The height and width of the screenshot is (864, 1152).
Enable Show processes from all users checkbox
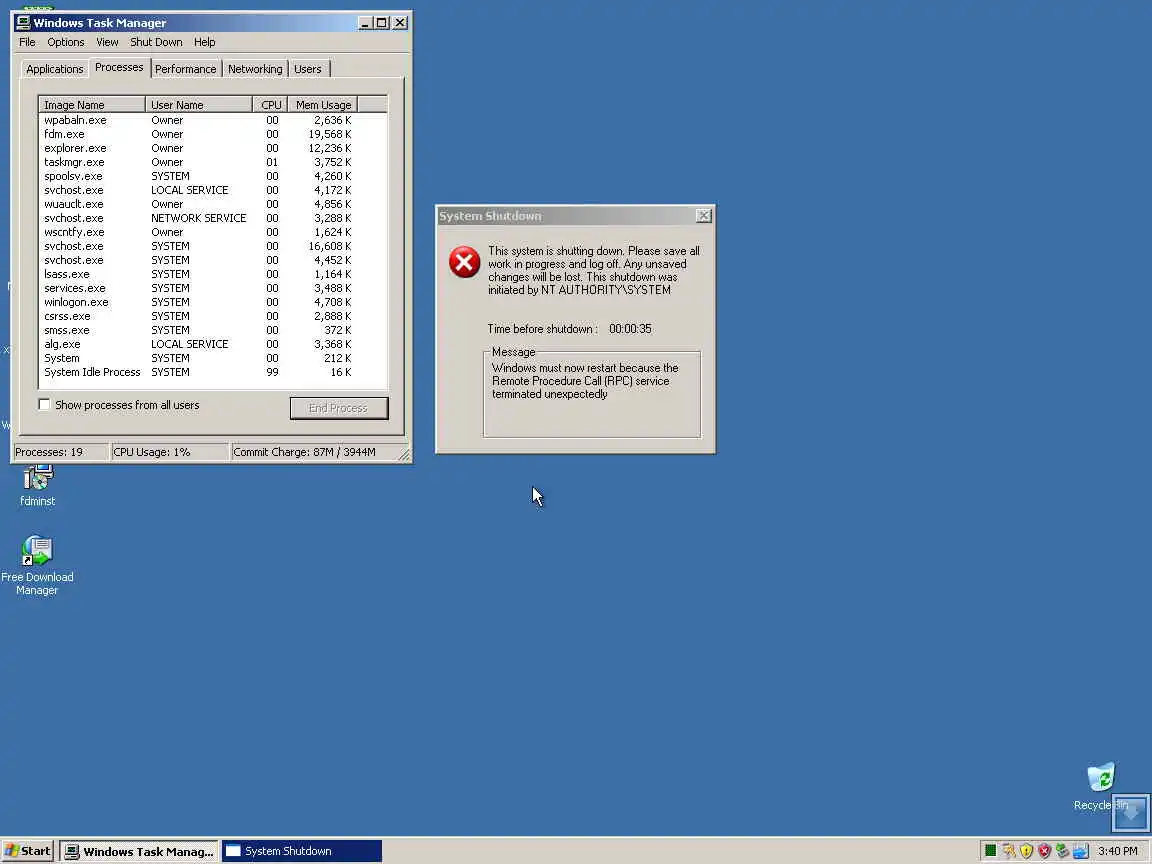coord(44,405)
